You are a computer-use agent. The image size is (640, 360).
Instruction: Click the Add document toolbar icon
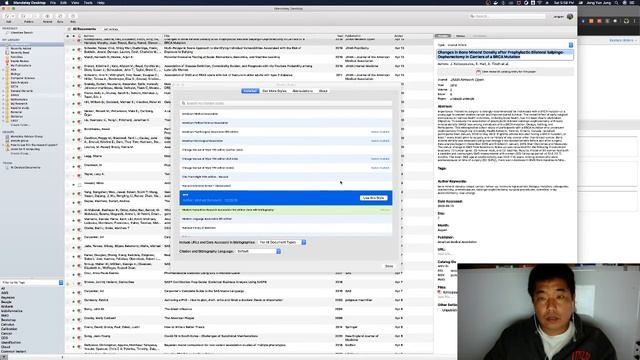click(x=7, y=16)
